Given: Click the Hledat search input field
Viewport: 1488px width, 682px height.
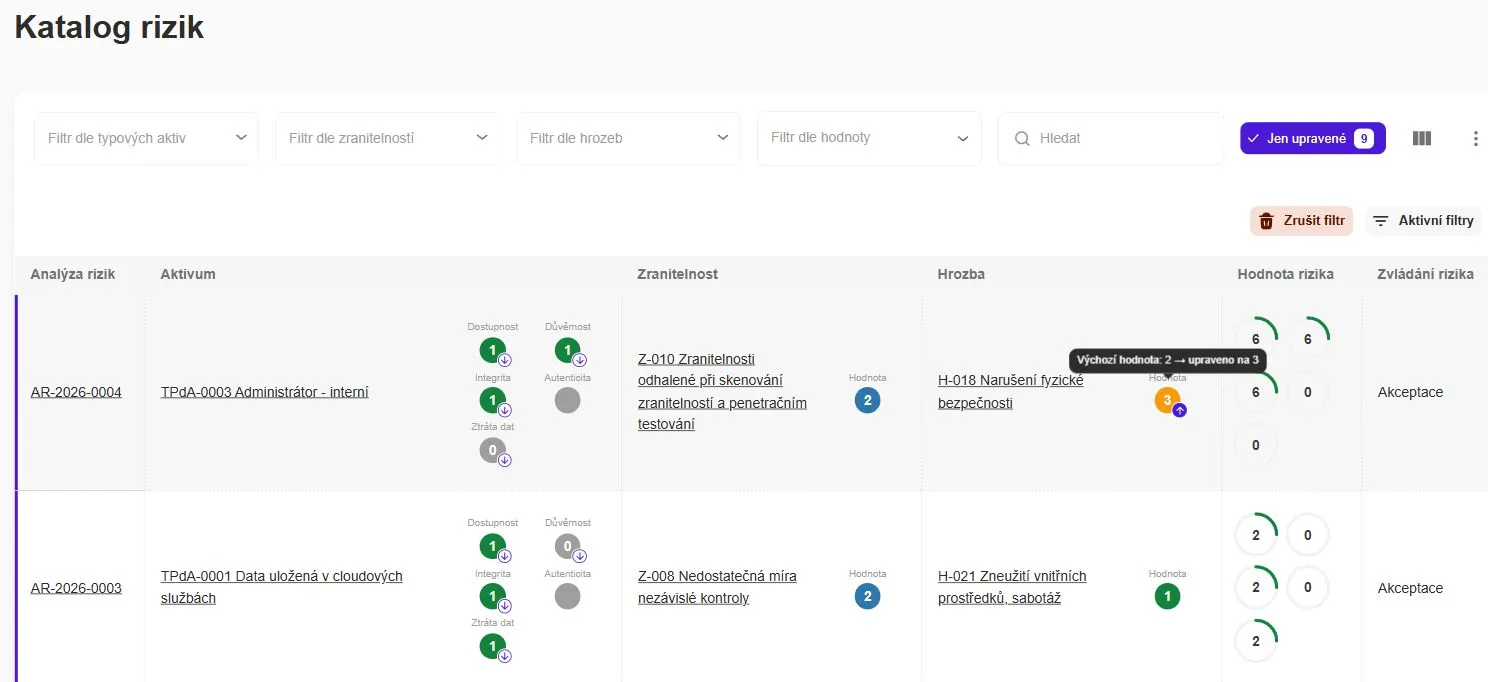Looking at the screenshot, I should pyautogui.click(x=1111, y=138).
